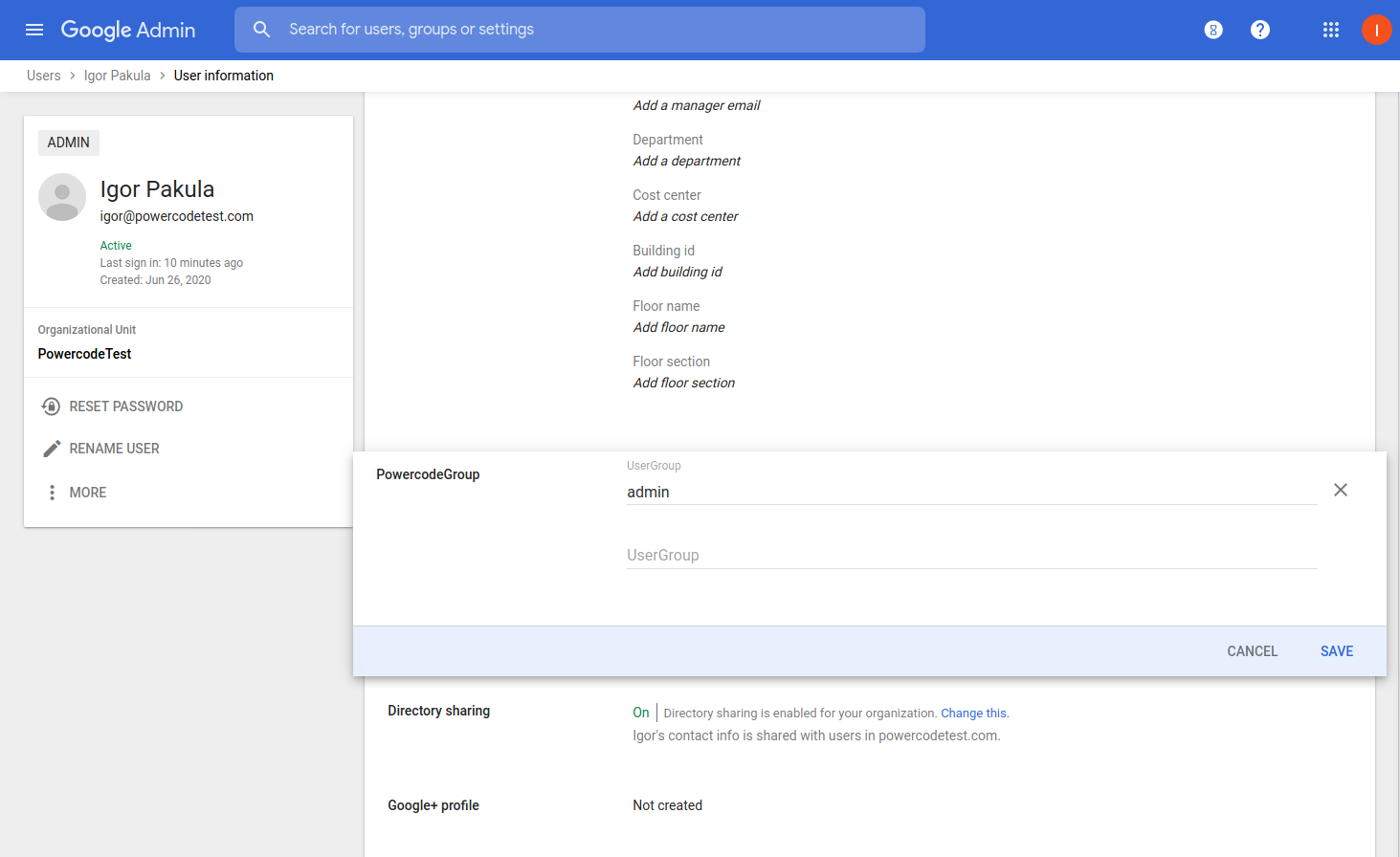Image resolution: width=1400 pixels, height=857 pixels.
Task: Click RENAME USER
Action: pyautogui.click(x=115, y=449)
